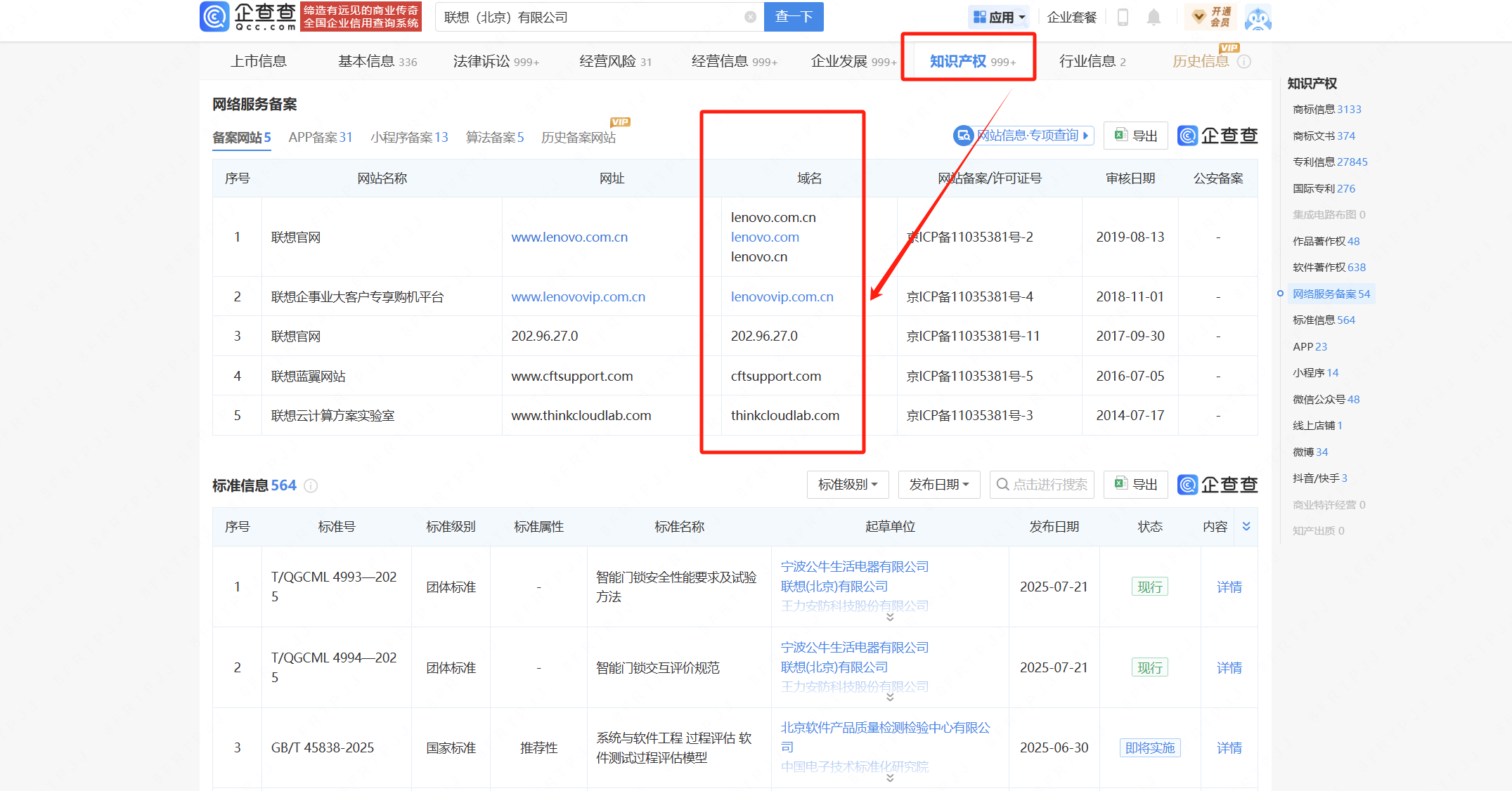Viewport: 1512px width, 791px height.
Task: Jump to 国际专利 276 in sidebar
Action: pos(1324,188)
